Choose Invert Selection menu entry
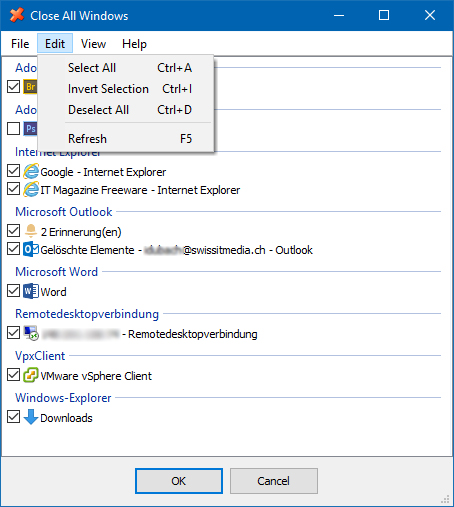 [126, 89]
